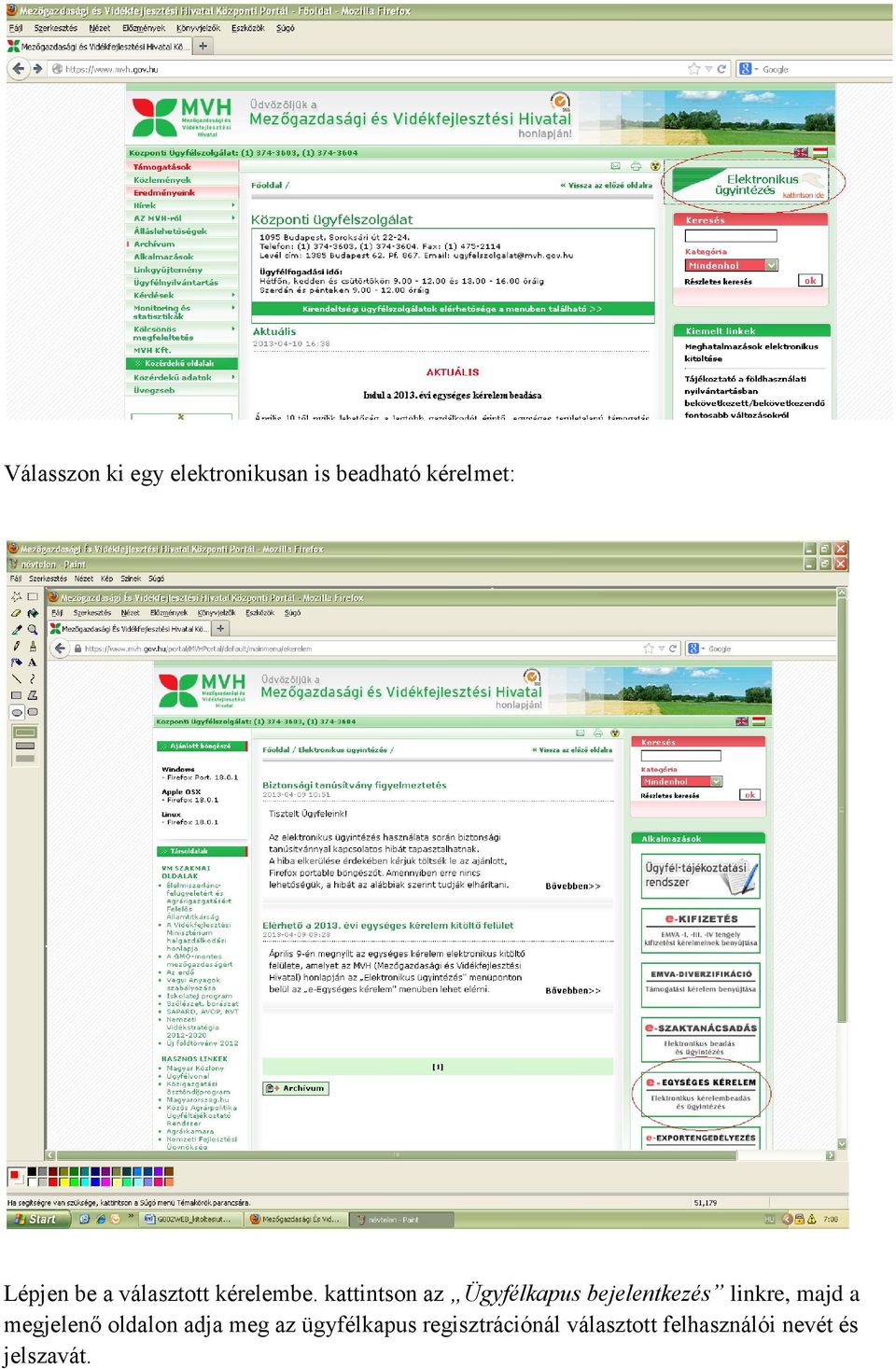This screenshot has height=1369, width=896.
Task: Select the Pencil tool in Paint
Action: 16,646
